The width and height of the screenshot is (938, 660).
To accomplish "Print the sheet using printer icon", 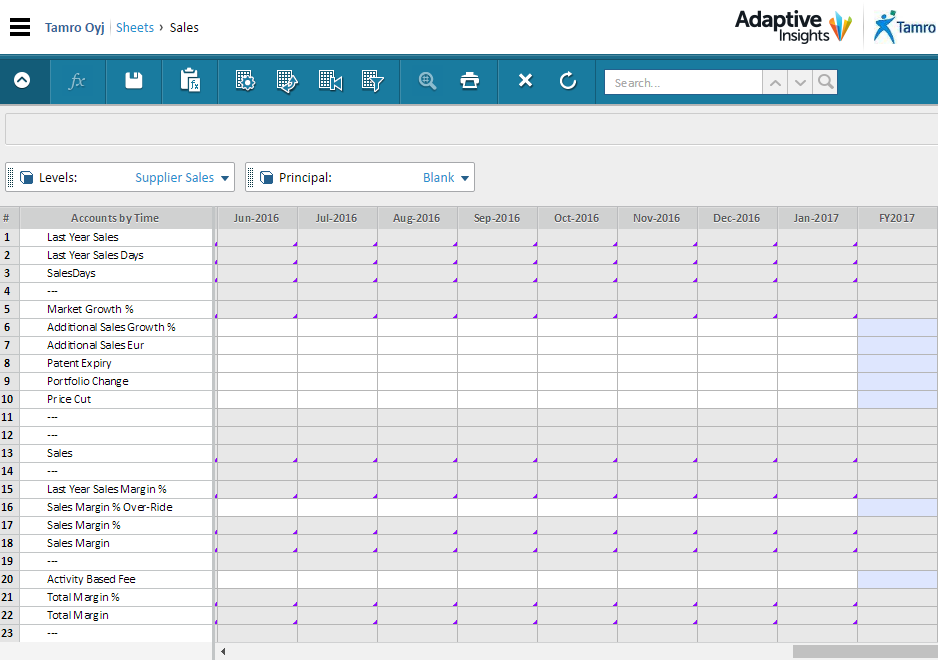I will [470, 80].
